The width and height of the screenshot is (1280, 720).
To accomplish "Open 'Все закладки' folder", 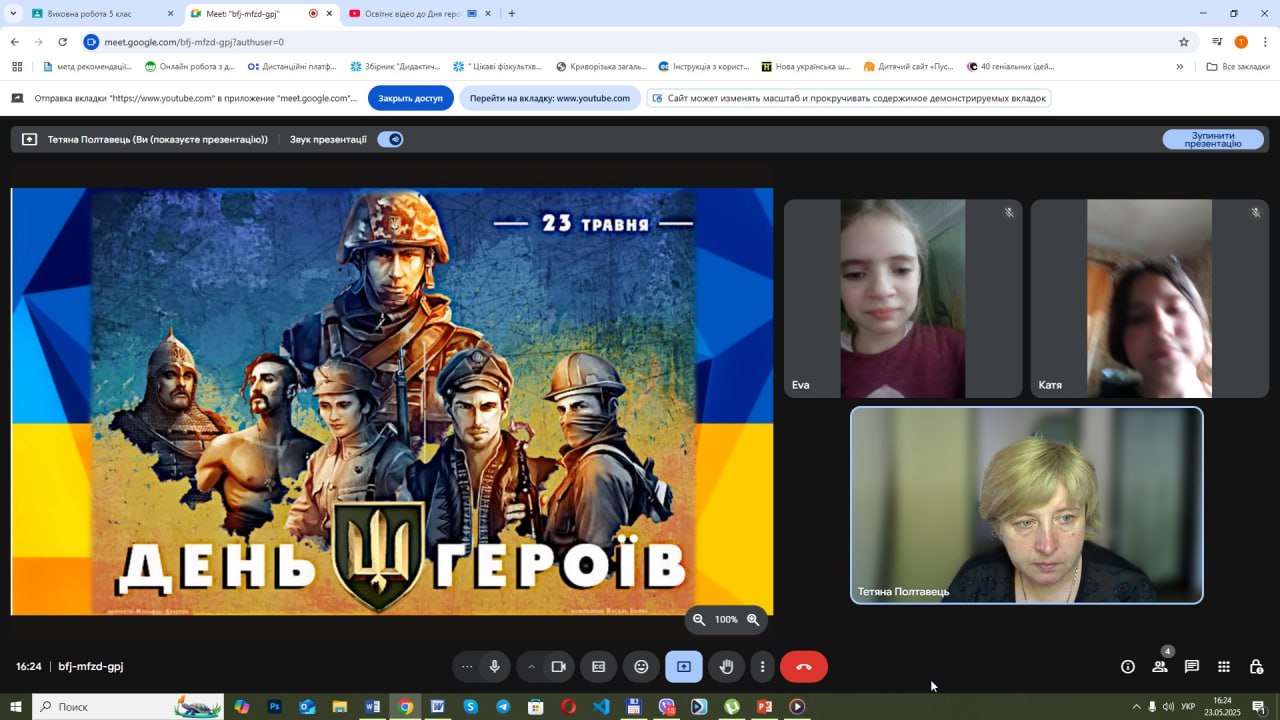I will (1238, 67).
